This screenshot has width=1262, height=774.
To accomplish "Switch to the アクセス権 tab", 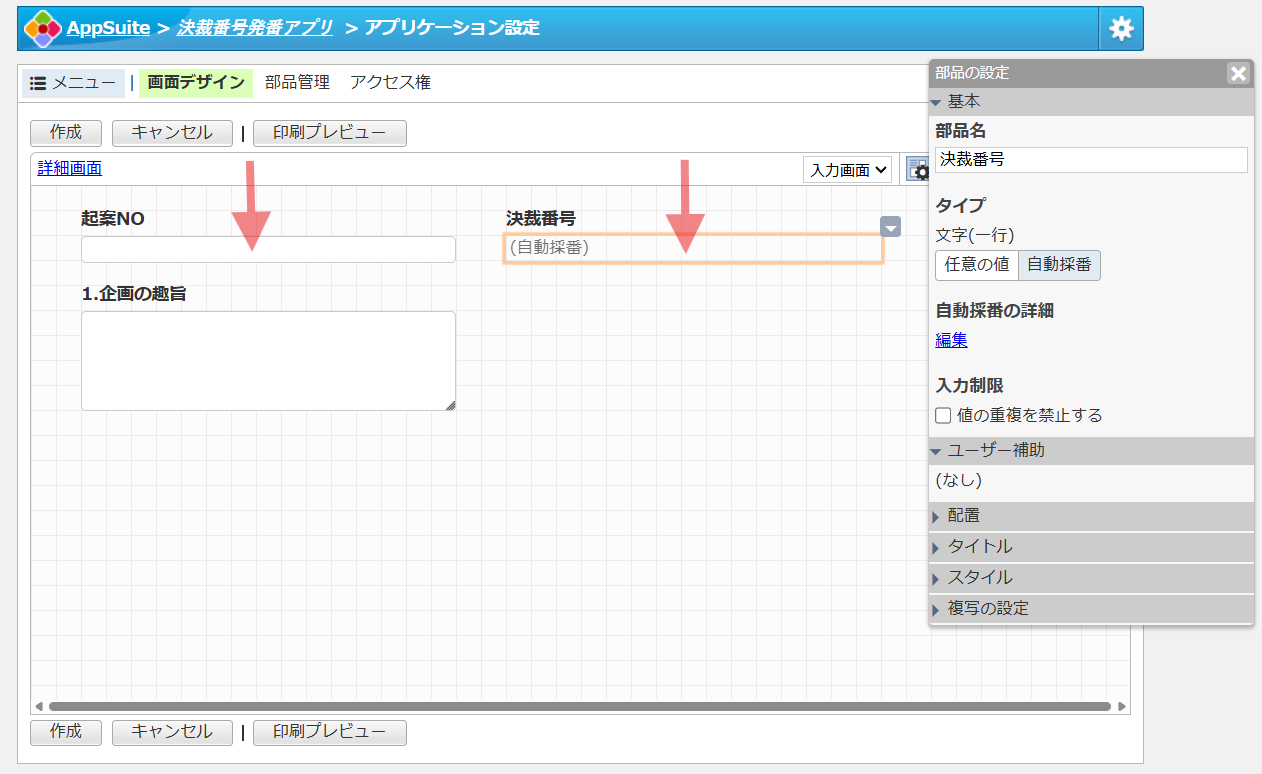I will tap(390, 82).
